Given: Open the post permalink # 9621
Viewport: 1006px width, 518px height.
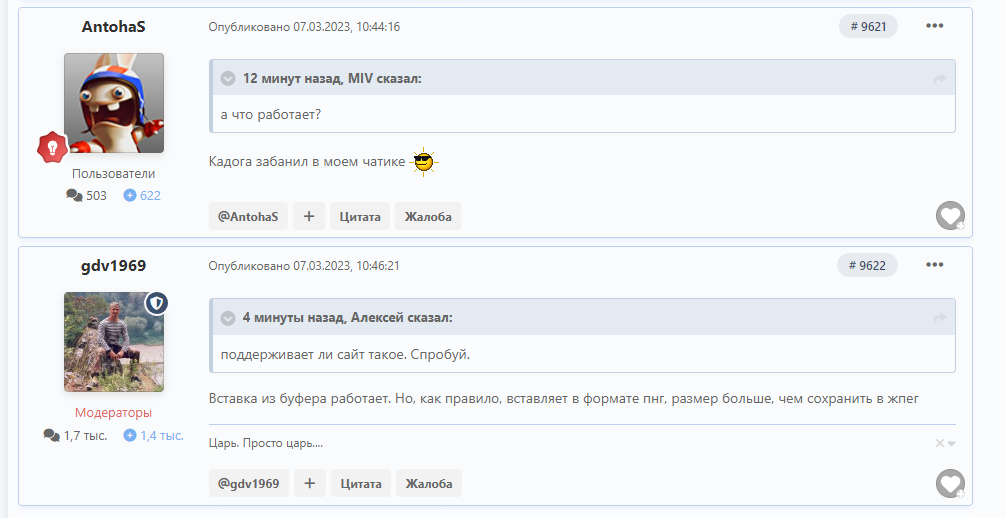Looking at the screenshot, I should point(868,26).
